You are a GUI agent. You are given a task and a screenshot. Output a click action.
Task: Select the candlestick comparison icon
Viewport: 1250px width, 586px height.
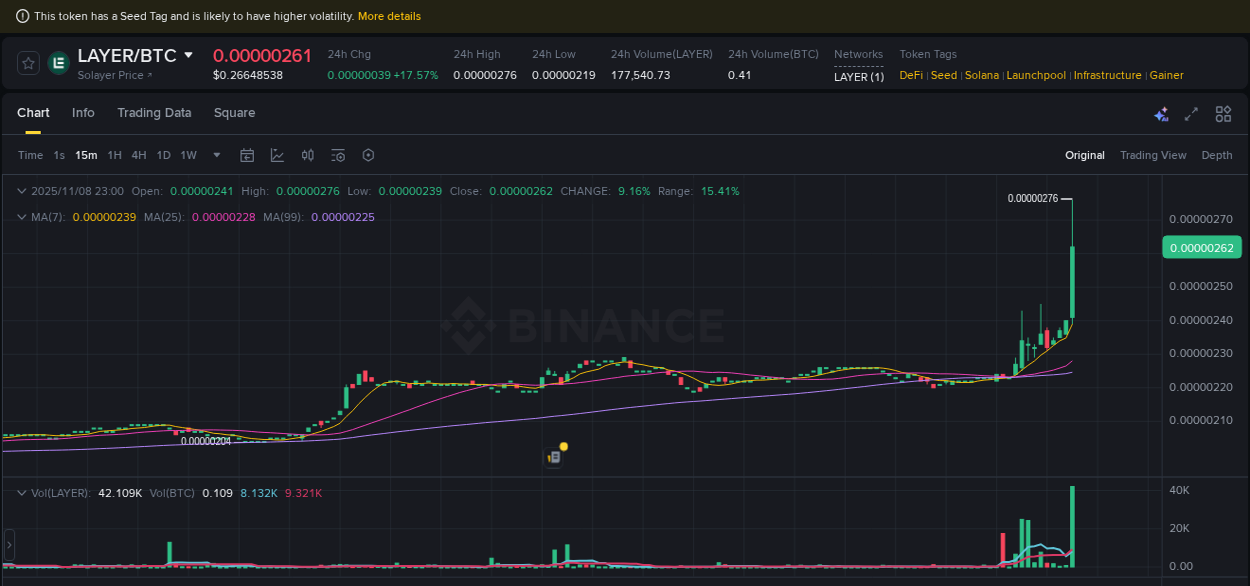307,155
